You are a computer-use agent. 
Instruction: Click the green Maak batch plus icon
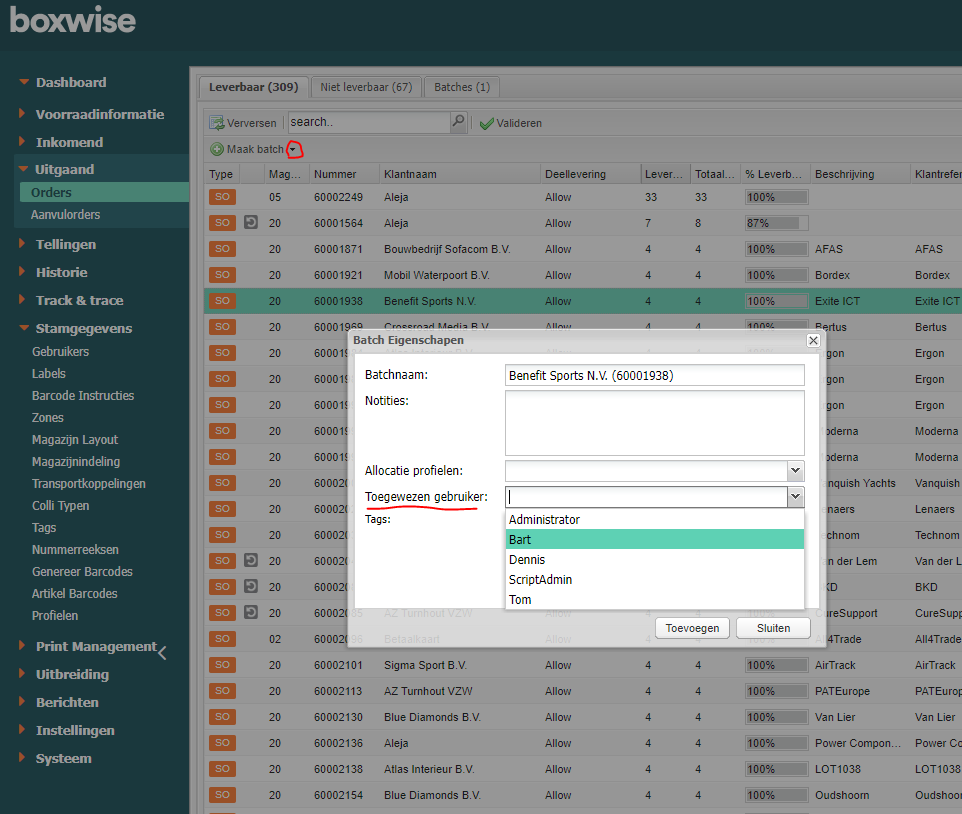(217, 149)
